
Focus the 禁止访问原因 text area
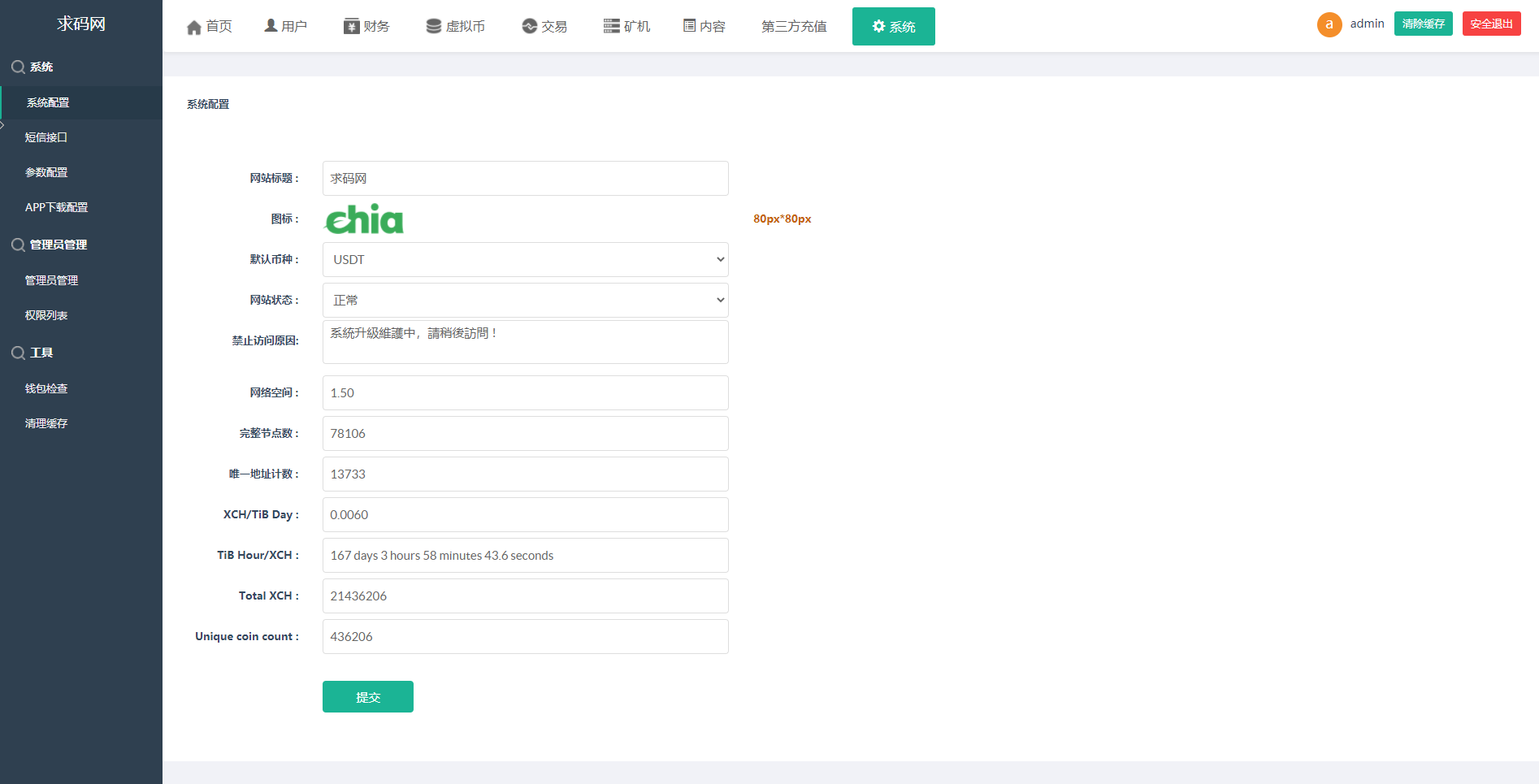coord(525,342)
